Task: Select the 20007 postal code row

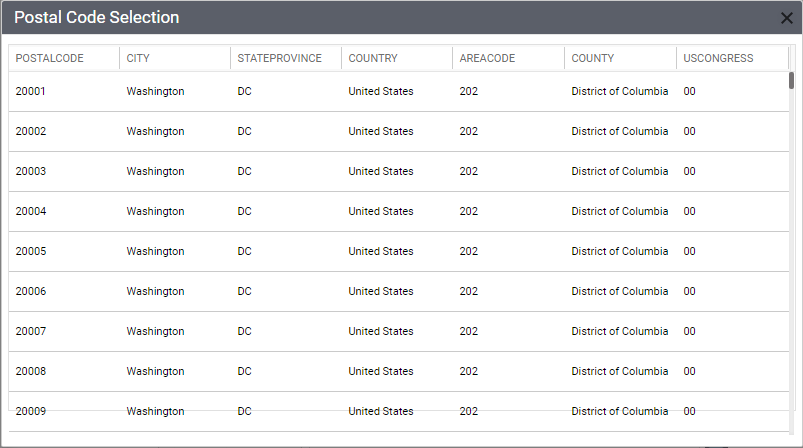Action: (31, 332)
